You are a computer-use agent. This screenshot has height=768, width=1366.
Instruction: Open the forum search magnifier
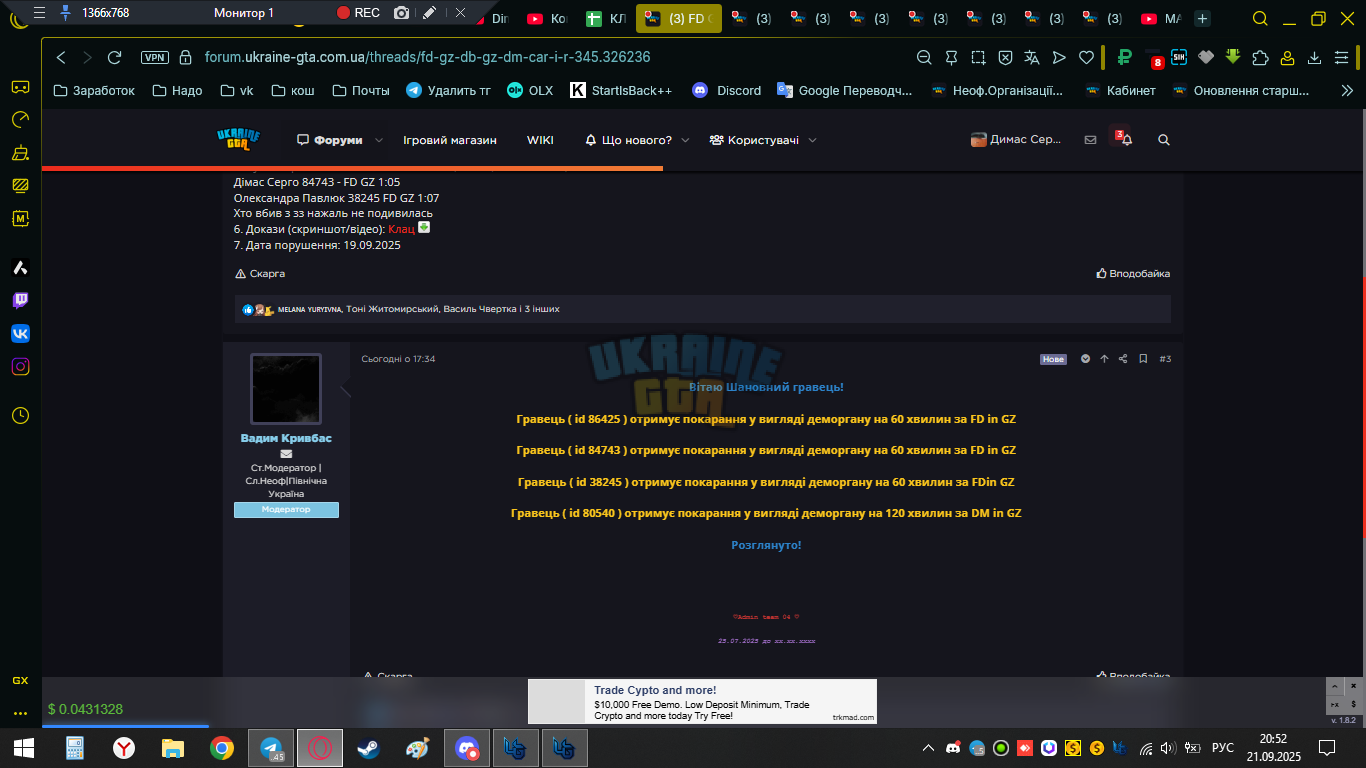[1163, 140]
